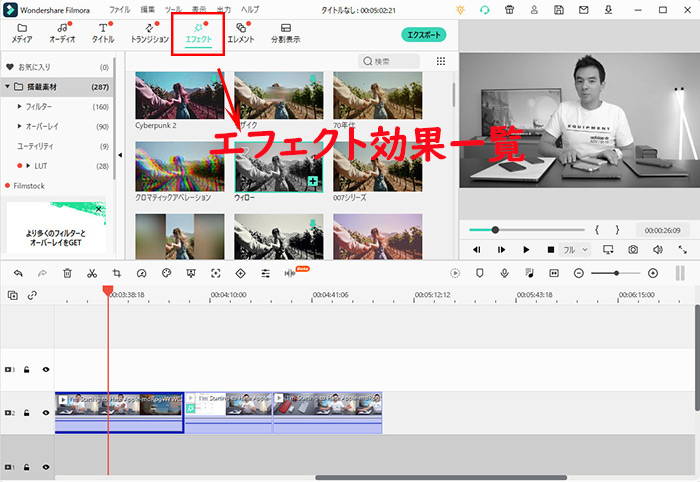Split clip with the scissors tool
Screen dimensions: 700x482
pos(92,273)
